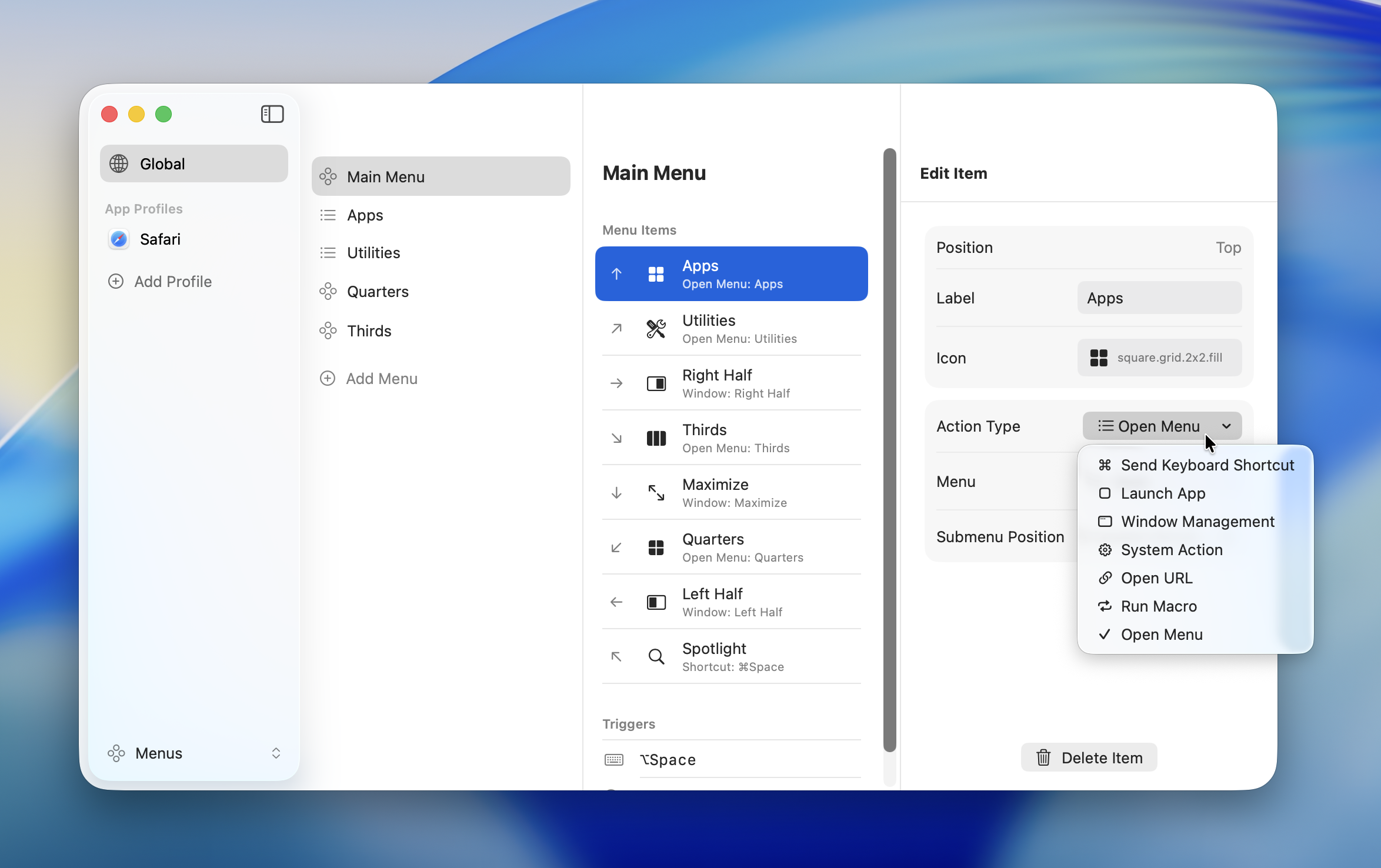Screen dimensions: 1381x868
Task: Click the Thirds columns icon in Menu Items
Action: [x=655, y=438]
